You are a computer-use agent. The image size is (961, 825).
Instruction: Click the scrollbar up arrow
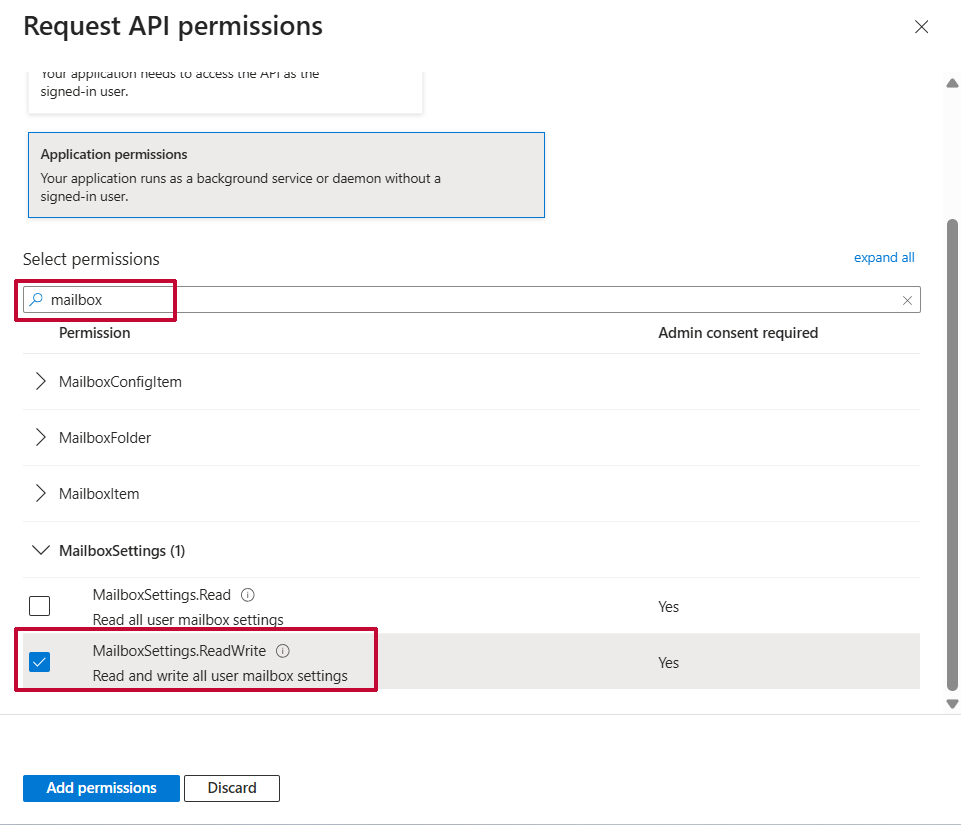click(x=952, y=83)
